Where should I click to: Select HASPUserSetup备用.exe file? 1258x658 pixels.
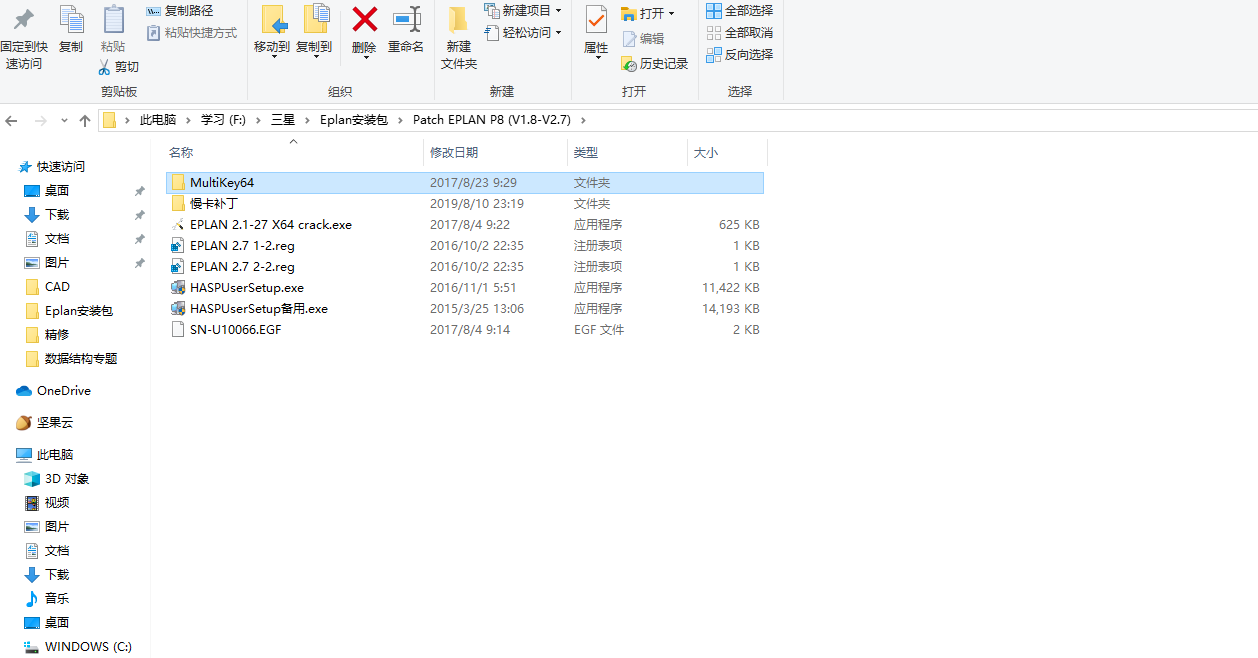point(465,309)
